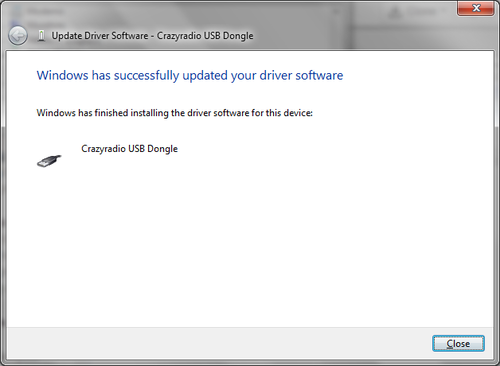The image size is (500, 366).
Task: Click the word 'successfully' in the blue heading
Action: point(147,76)
